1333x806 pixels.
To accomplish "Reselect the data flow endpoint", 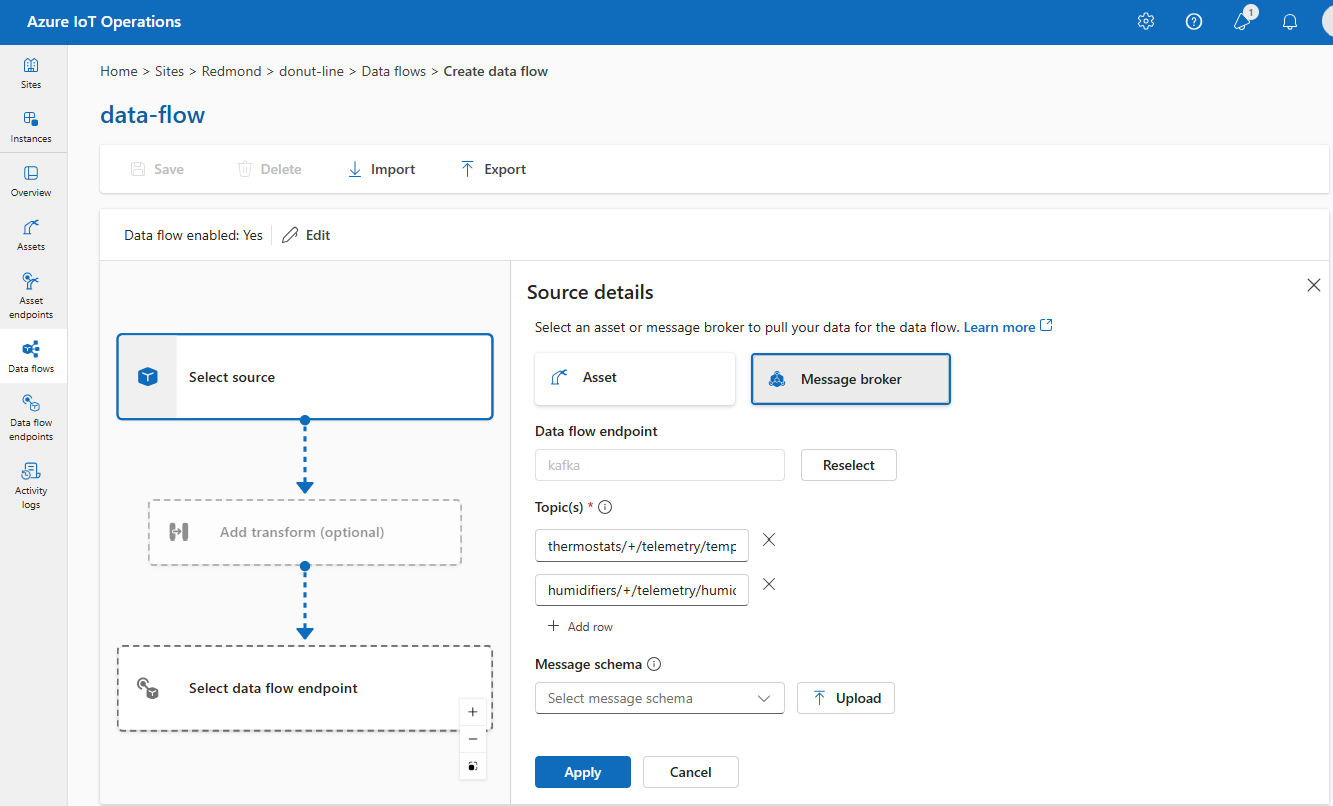I will point(849,465).
